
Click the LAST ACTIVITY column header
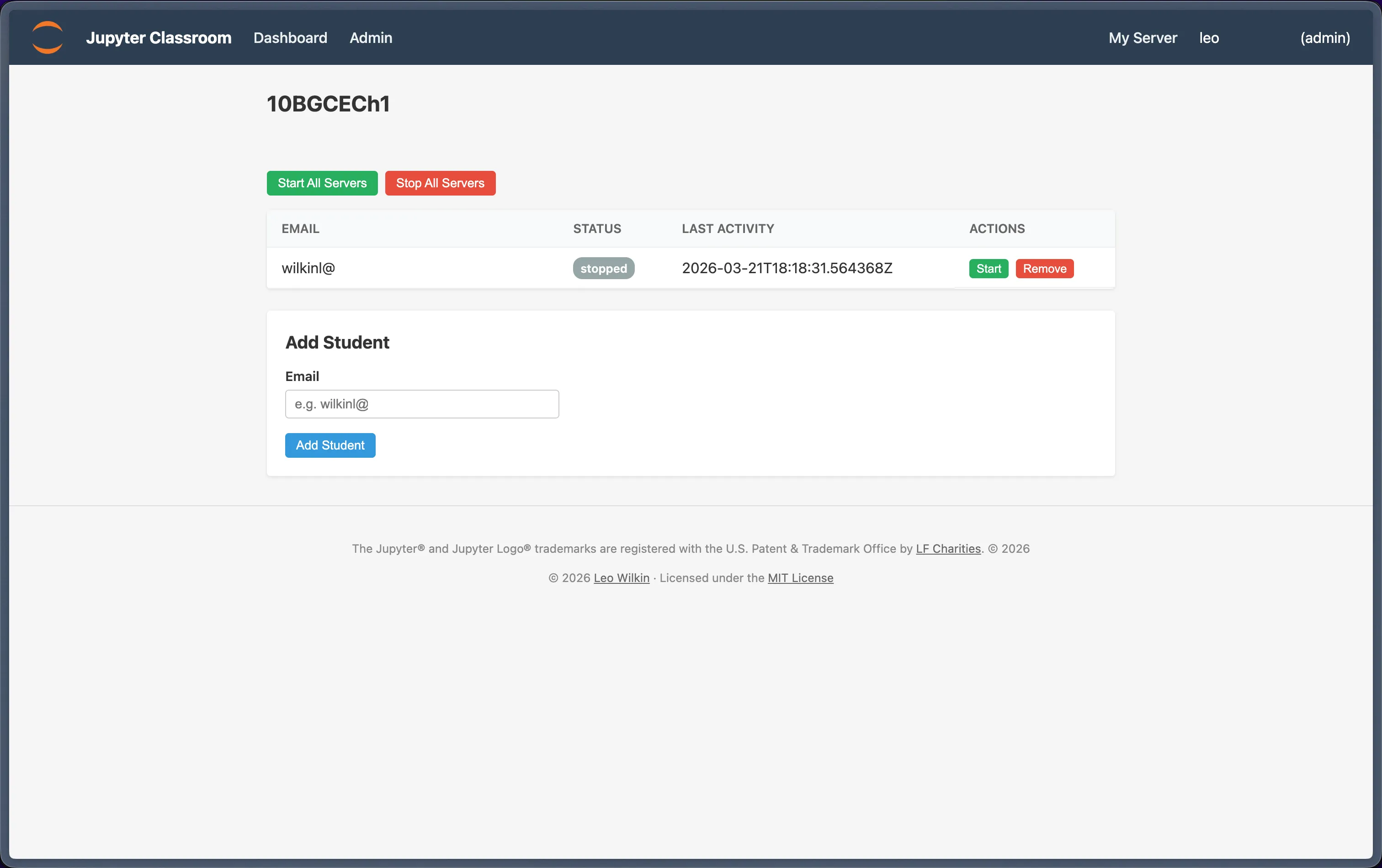pos(727,228)
